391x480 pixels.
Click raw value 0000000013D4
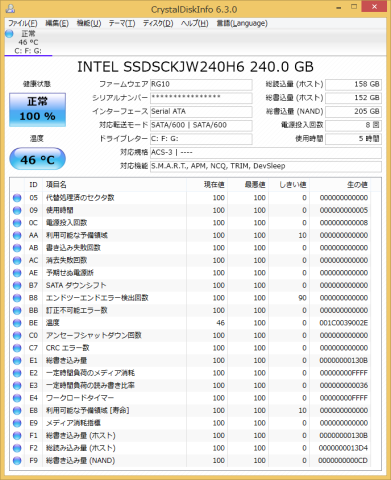click(343, 448)
